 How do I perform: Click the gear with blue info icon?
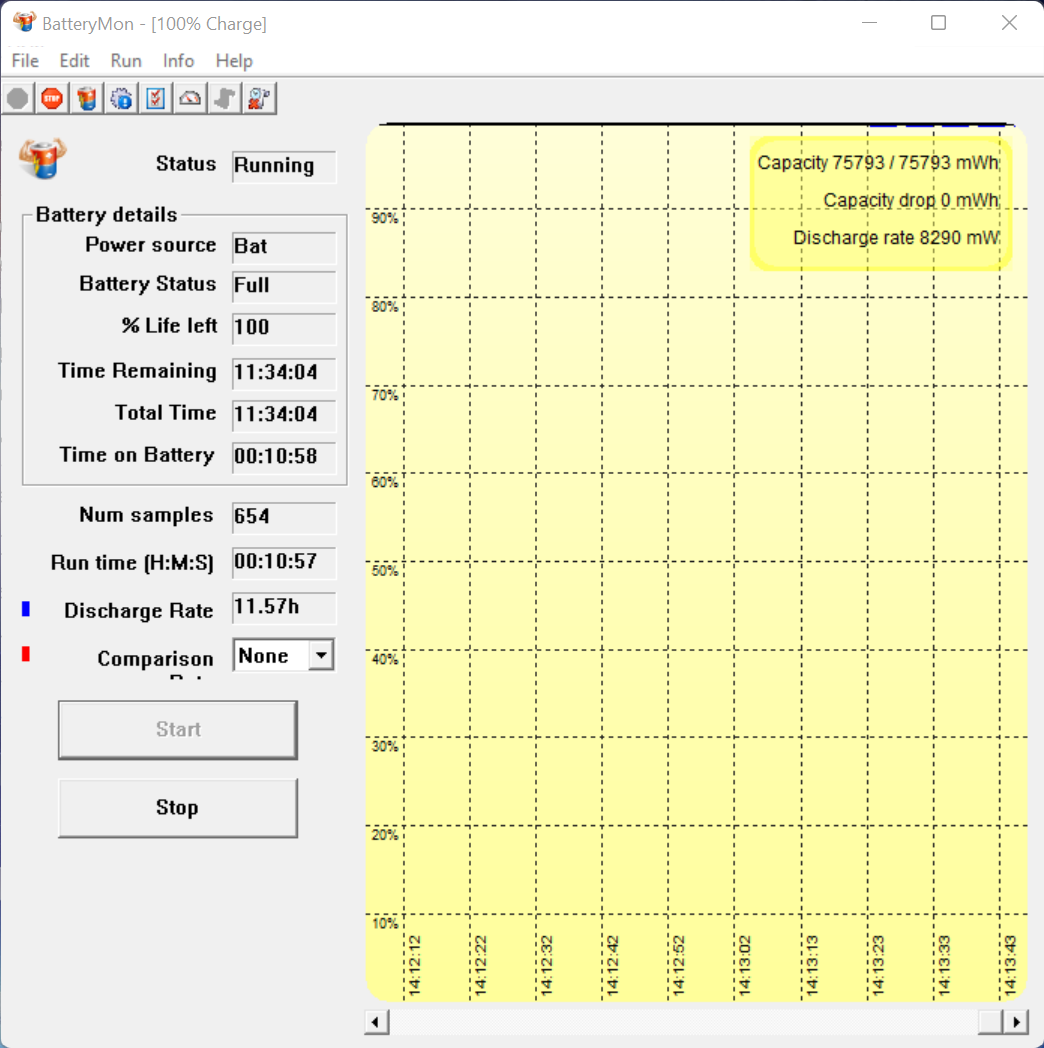[x=121, y=98]
